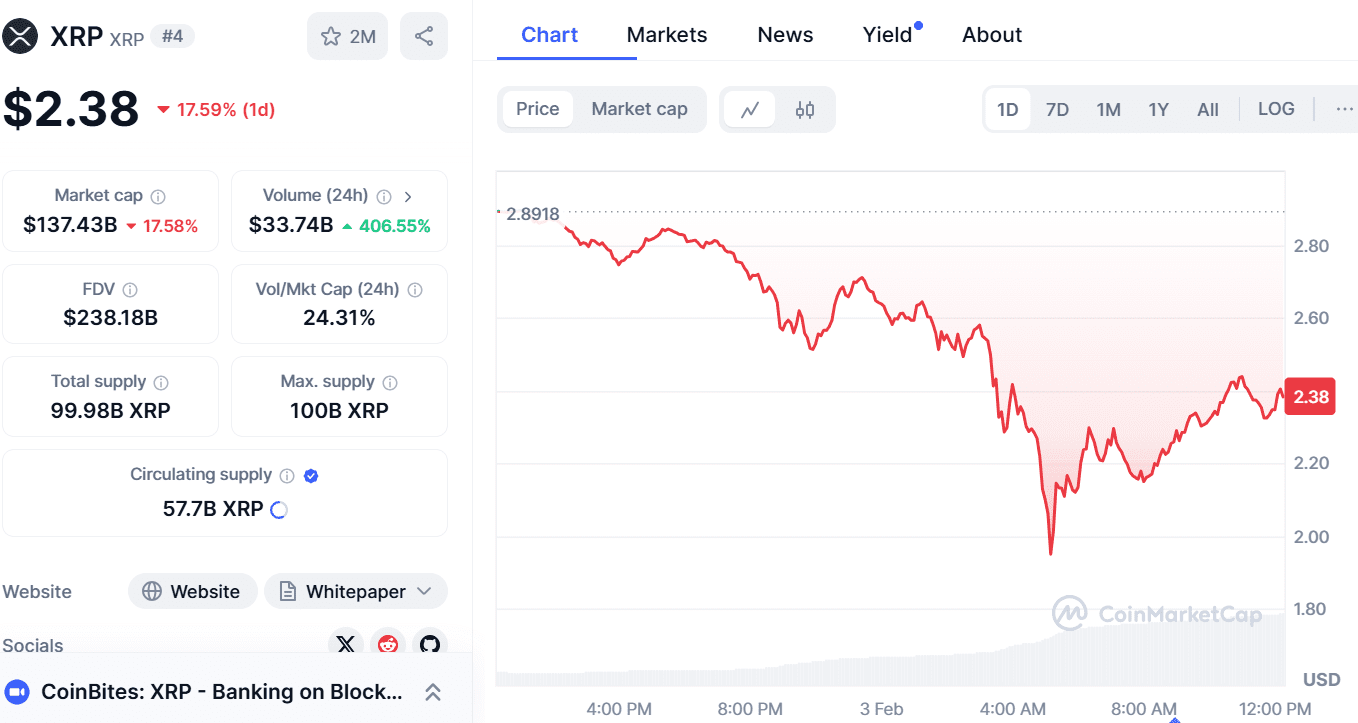
Task: Open more chart options via ellipsis
Action: click(1344, 109)
